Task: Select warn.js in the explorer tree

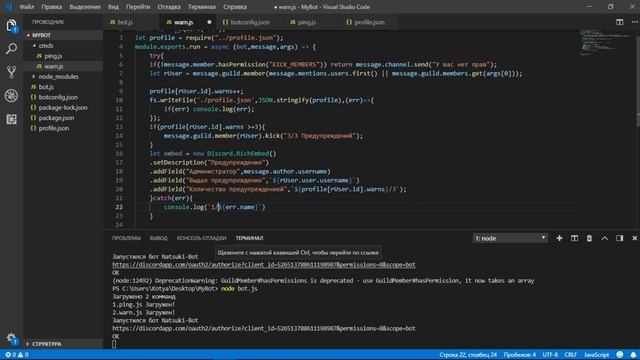Action: (x=53, y=66)
